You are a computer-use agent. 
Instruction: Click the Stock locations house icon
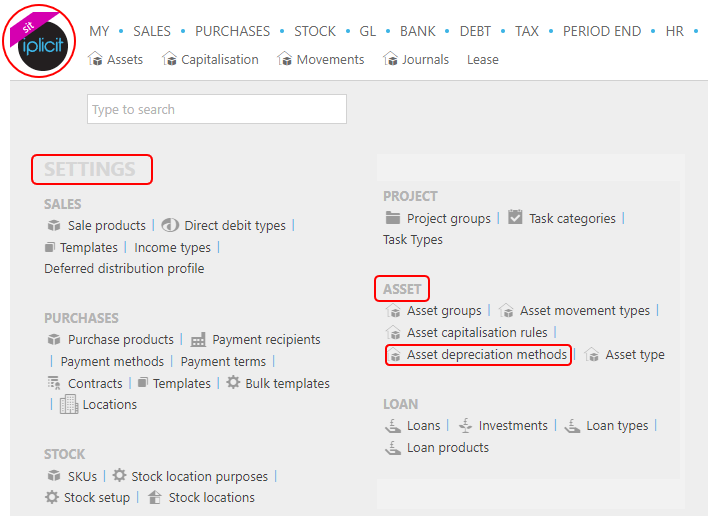coord(155,497)
